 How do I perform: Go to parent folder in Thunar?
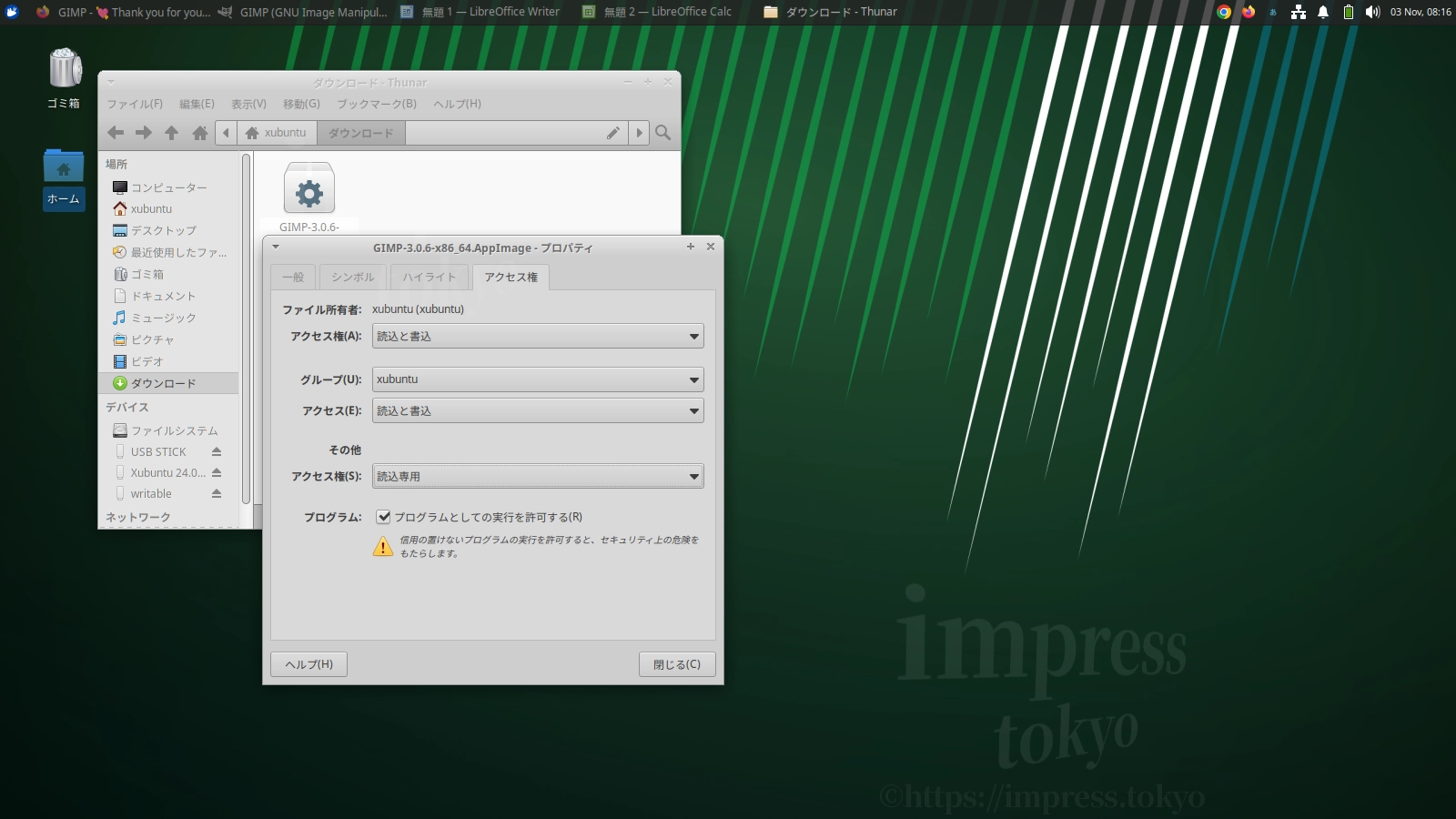tap(171, 133)
